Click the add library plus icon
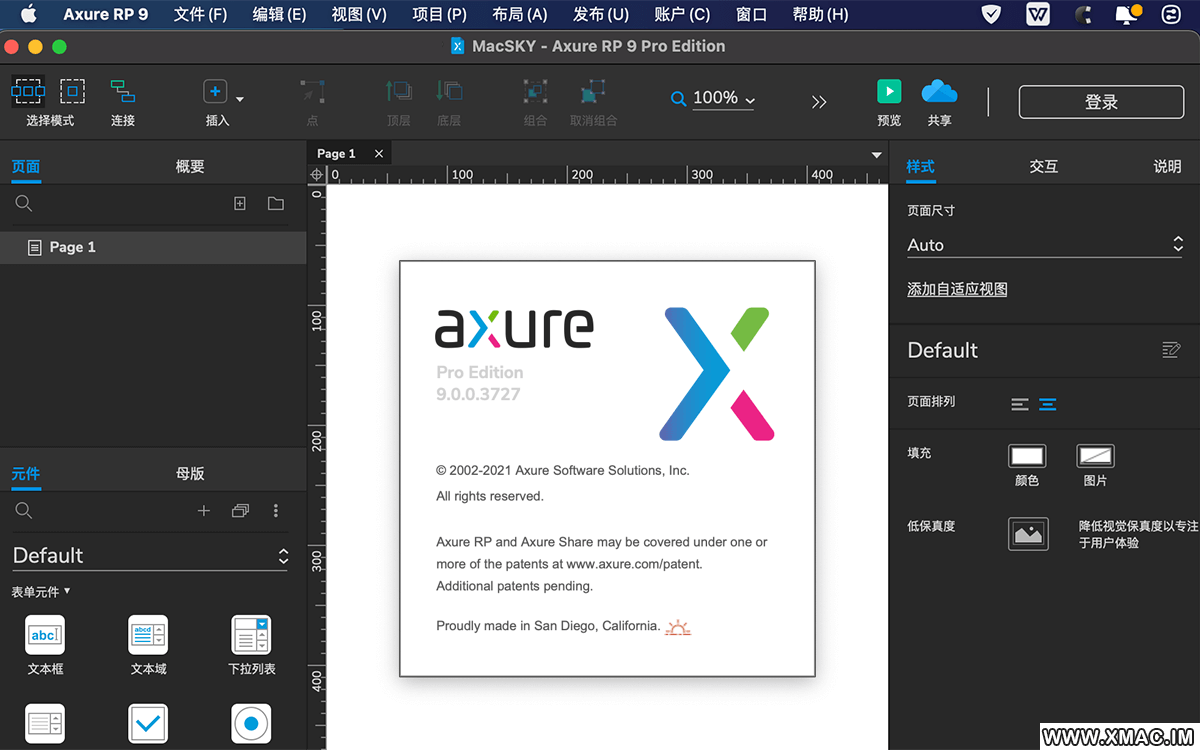The height and width of the screenshot is (750, 1200). (204, 510)
